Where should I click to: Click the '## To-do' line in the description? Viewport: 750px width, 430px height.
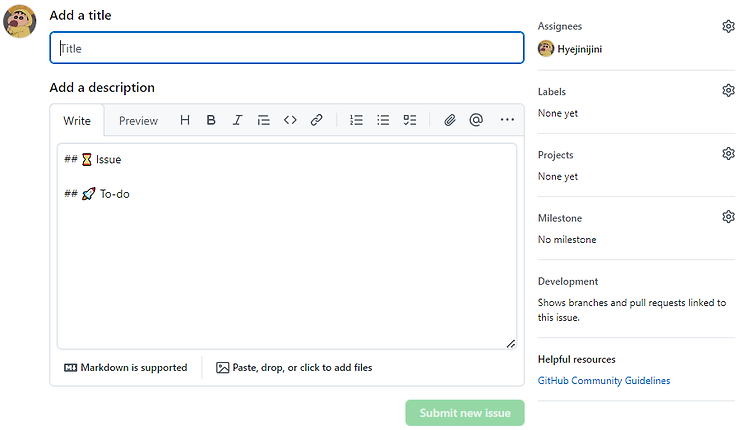click(x=97, y=194)
